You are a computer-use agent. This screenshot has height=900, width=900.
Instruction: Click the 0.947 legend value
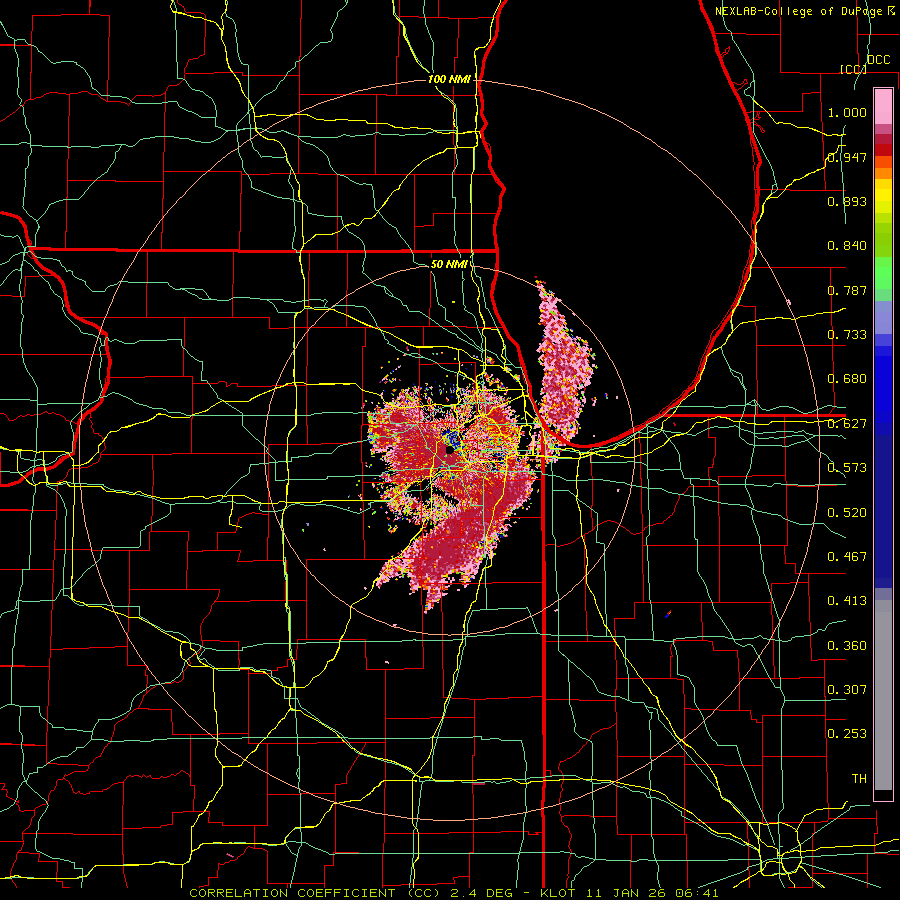(x=847, y=157)
